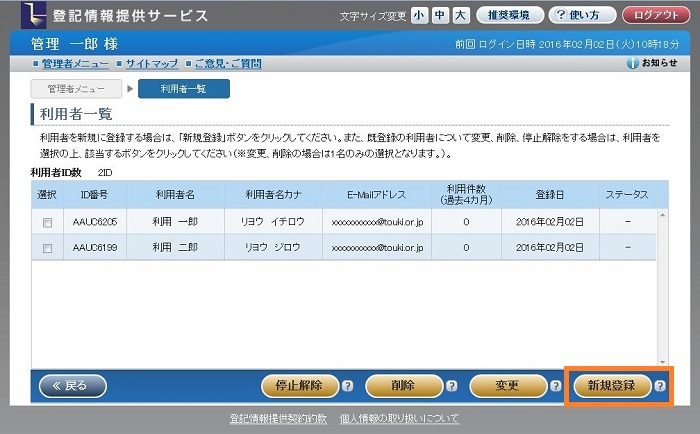Click the 利用者一覧 breadcrumb tab
The width and height of the screenshot is (700, 434).
184,89
